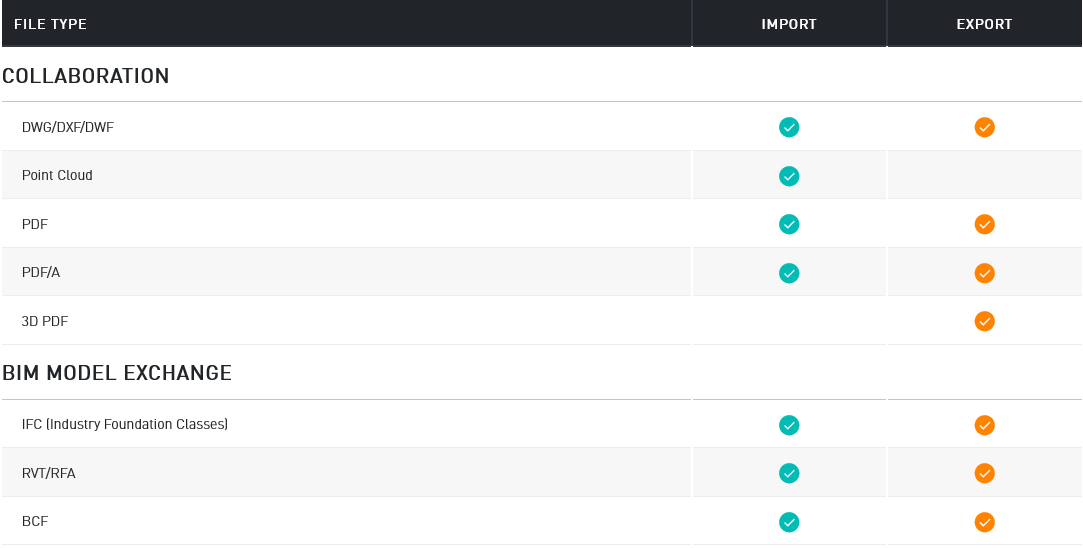Screen dimensions: 1083x548
Task: Select the PDF import checkmark icon
Action: pos(789,224)
